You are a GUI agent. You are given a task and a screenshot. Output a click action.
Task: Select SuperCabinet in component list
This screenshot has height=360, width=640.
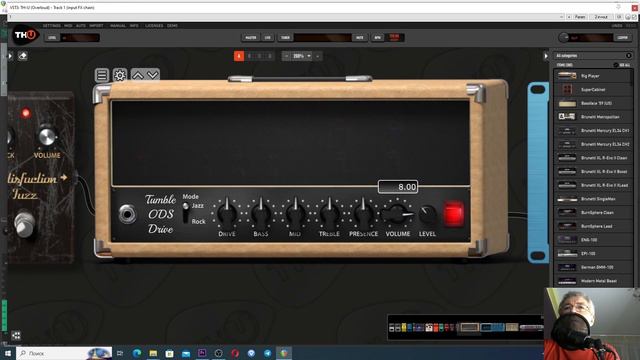pos(593,89)
